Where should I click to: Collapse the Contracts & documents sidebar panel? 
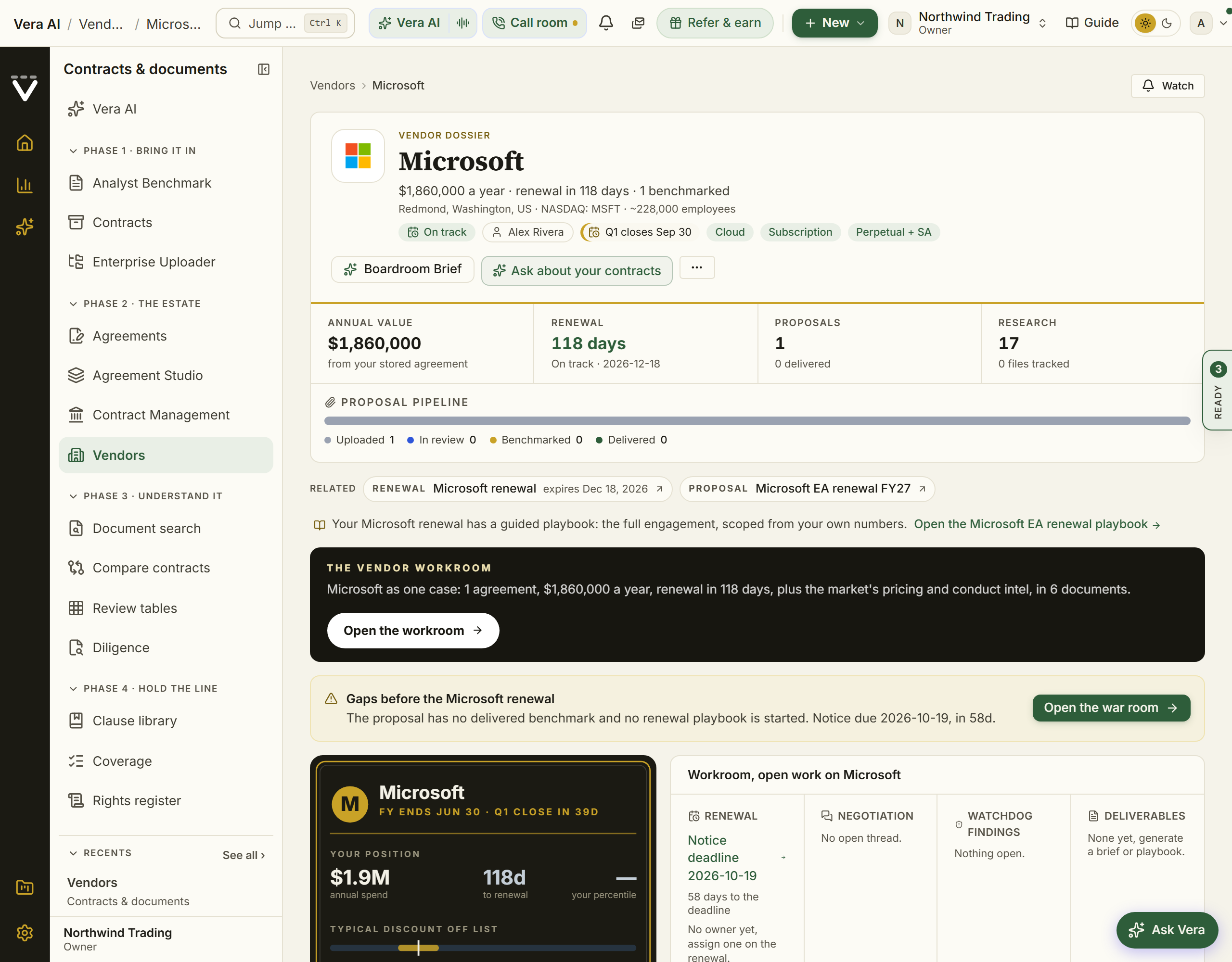263,69
